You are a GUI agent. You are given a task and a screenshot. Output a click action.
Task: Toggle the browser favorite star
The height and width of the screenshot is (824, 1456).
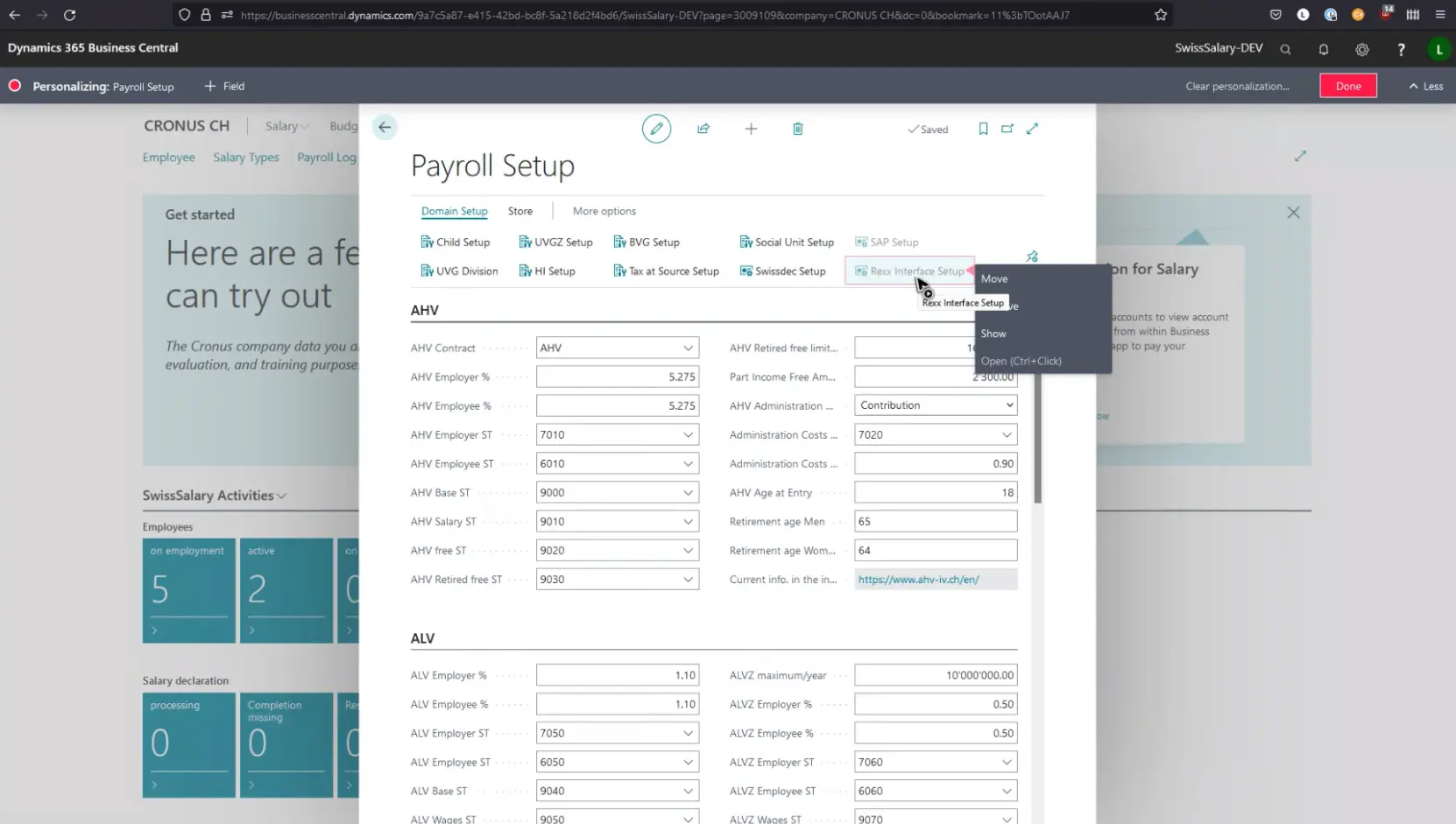point(1160,15)
